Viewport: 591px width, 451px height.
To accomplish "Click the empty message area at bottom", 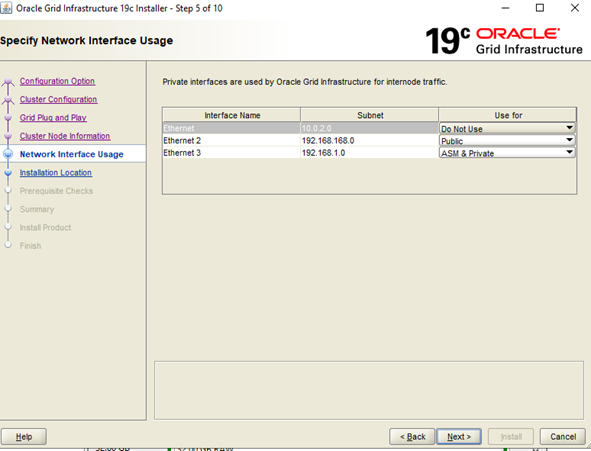I will pos(369,390).
